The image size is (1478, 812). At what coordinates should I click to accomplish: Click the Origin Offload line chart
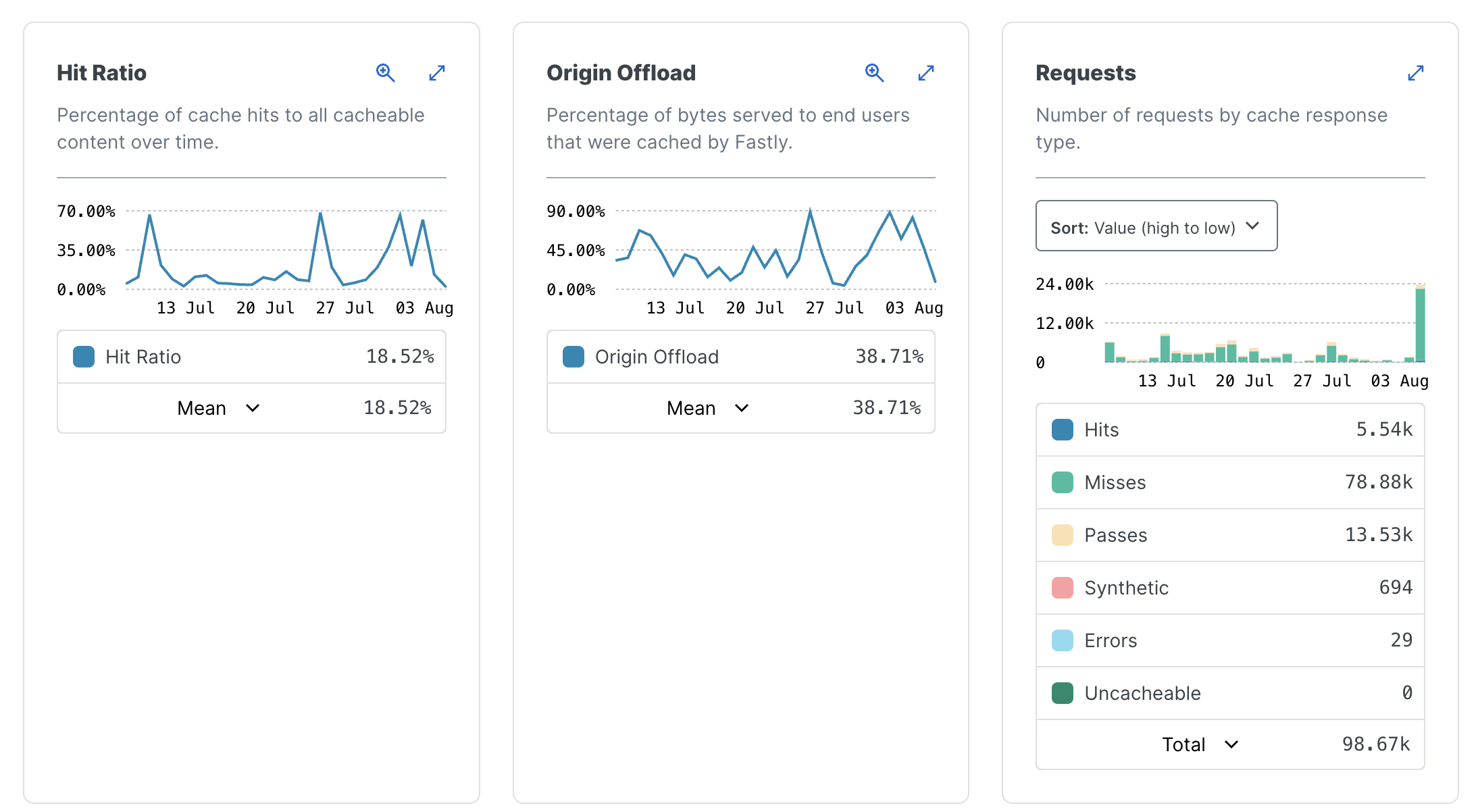point(775,251)
